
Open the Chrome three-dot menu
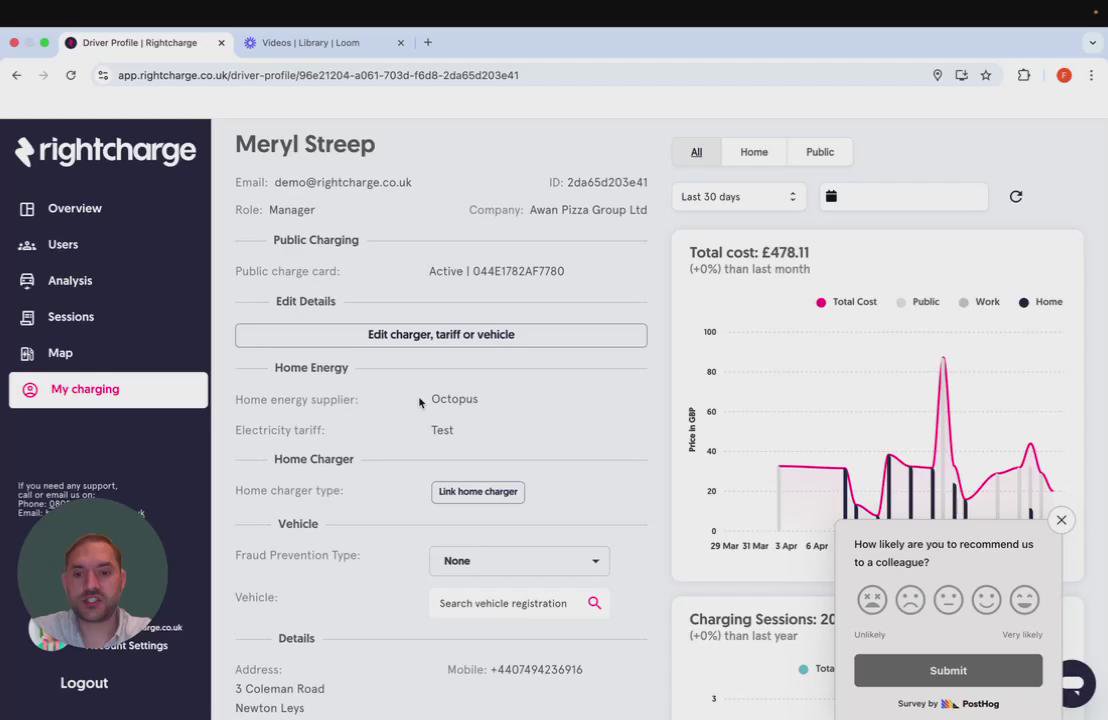[x=1091, y=75]
